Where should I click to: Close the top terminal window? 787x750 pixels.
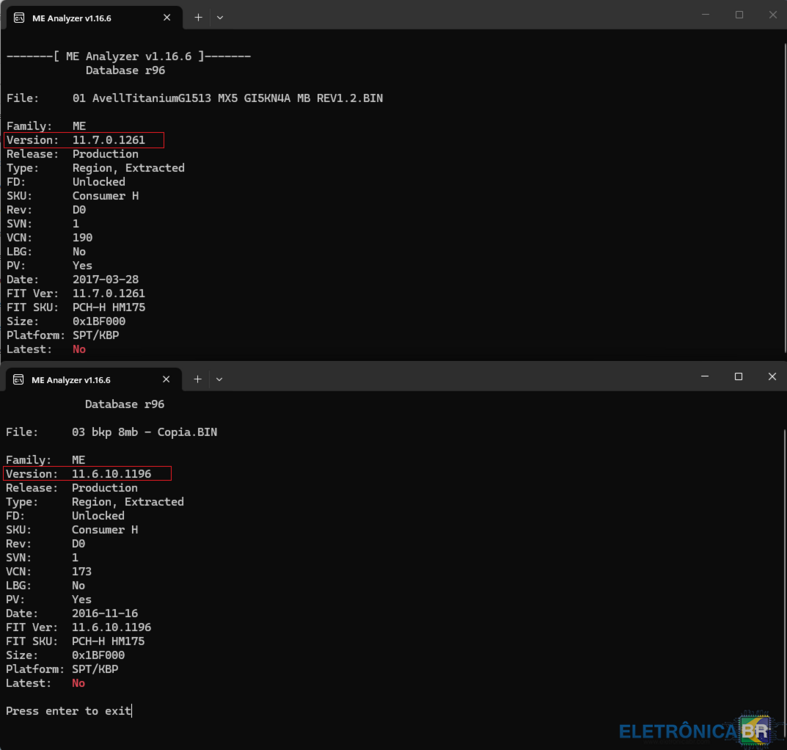(x=772, y=15)
